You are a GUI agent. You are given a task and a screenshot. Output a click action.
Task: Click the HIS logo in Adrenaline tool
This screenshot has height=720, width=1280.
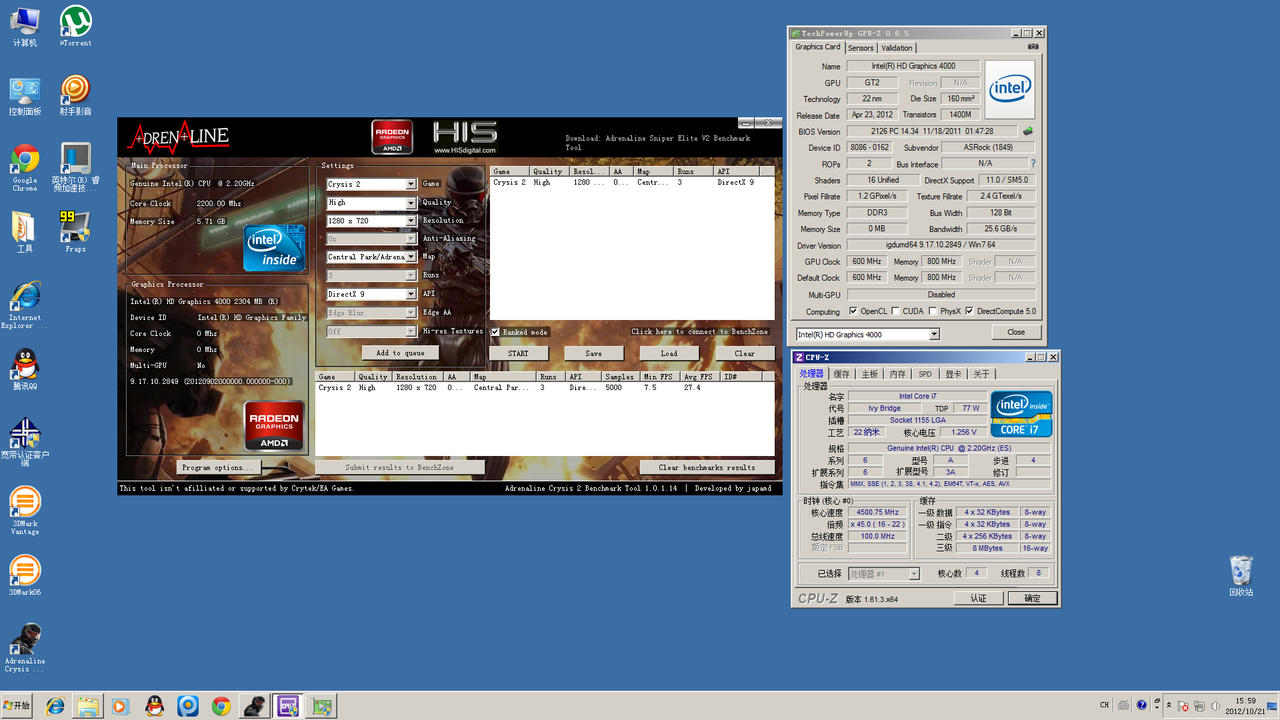click(x=465, y=137)
